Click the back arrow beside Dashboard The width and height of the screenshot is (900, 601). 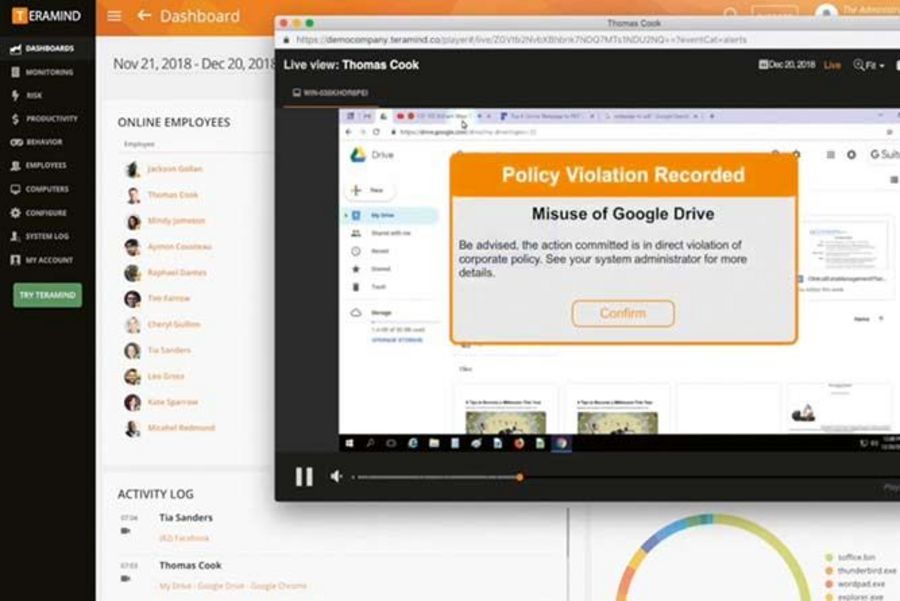(x=144, y=15)
